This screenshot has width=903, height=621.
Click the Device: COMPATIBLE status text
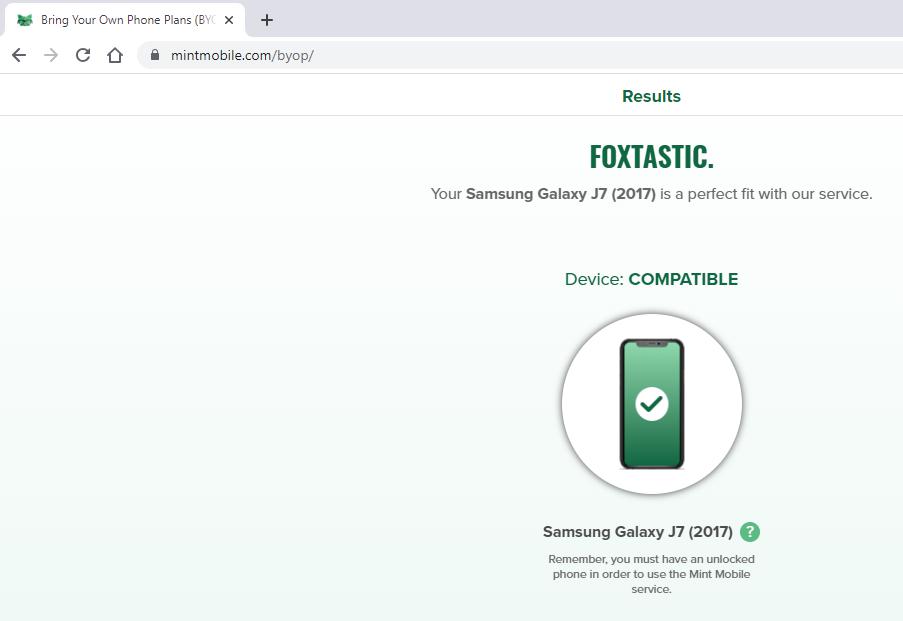(x=651, y=279)
